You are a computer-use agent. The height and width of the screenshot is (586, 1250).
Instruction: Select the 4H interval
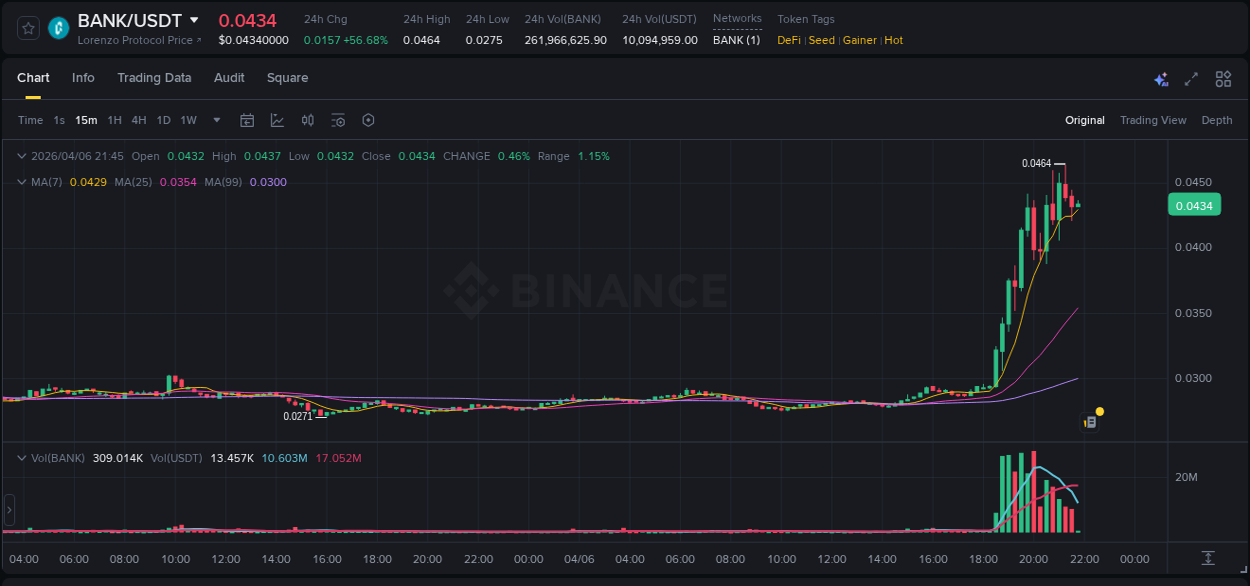[x=139, y=120]
